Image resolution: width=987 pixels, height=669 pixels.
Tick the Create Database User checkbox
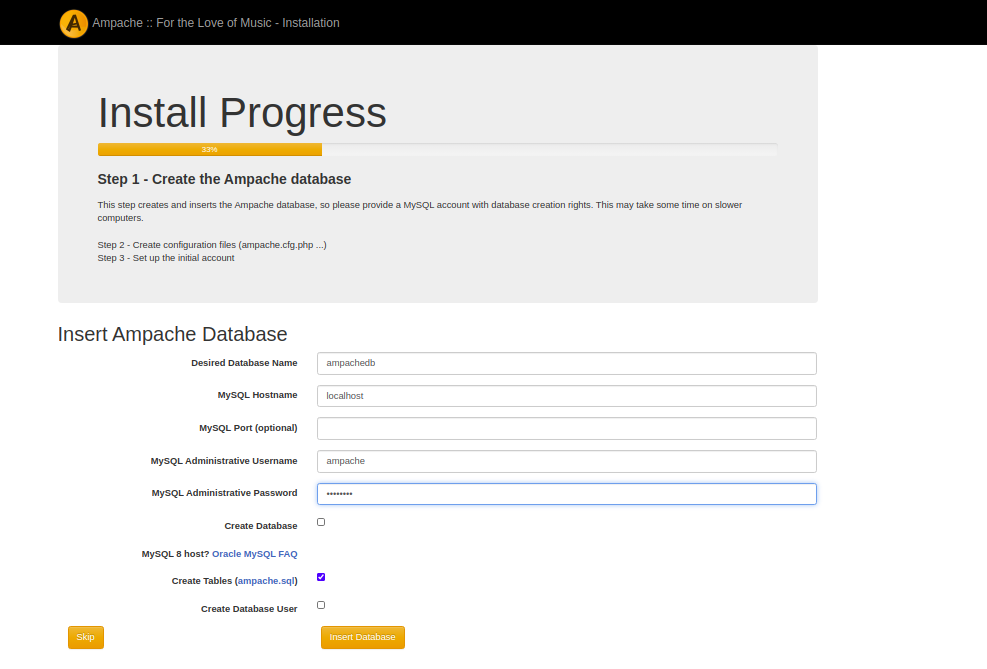click(x=321, y=605)
